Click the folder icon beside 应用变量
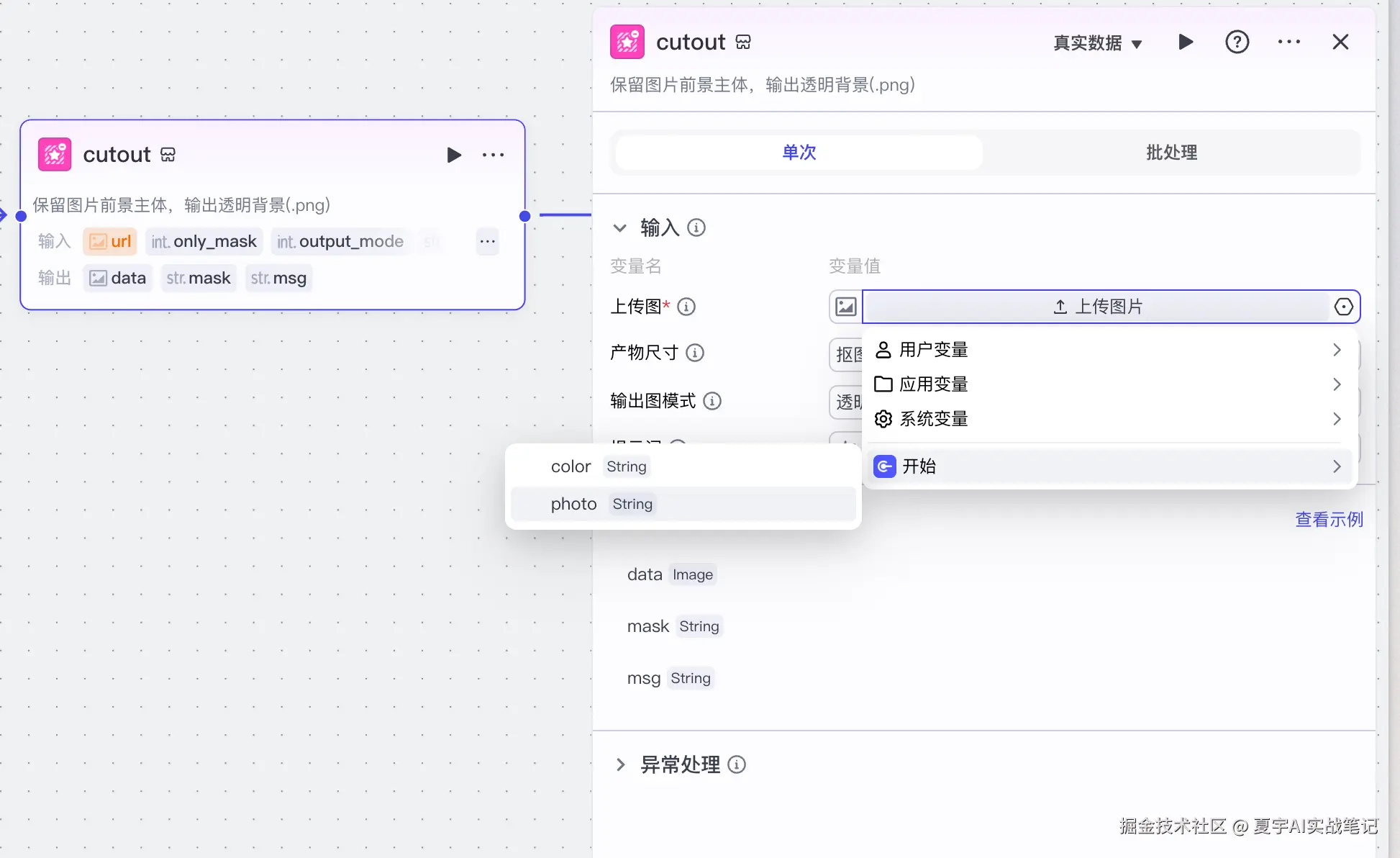 883,384
